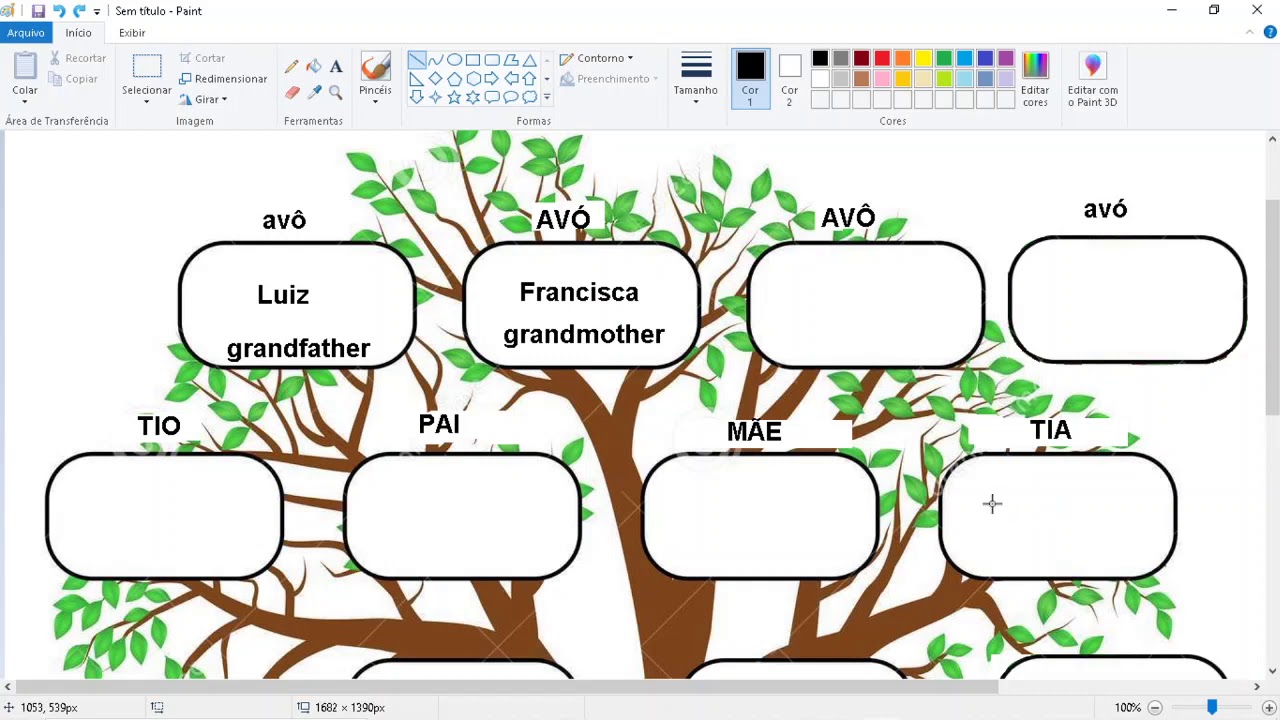
Task: Open Quick Access Toolbar customize arrow
Action: click(x=97, y=12)
